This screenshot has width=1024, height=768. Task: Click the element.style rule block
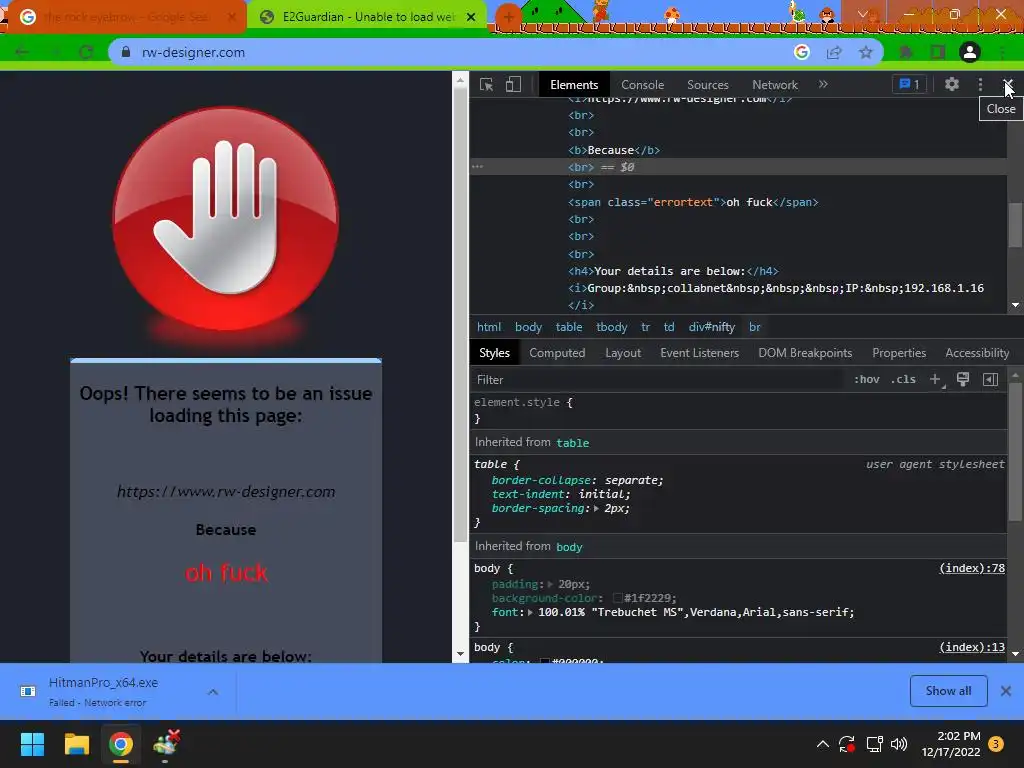click(739, 410)
